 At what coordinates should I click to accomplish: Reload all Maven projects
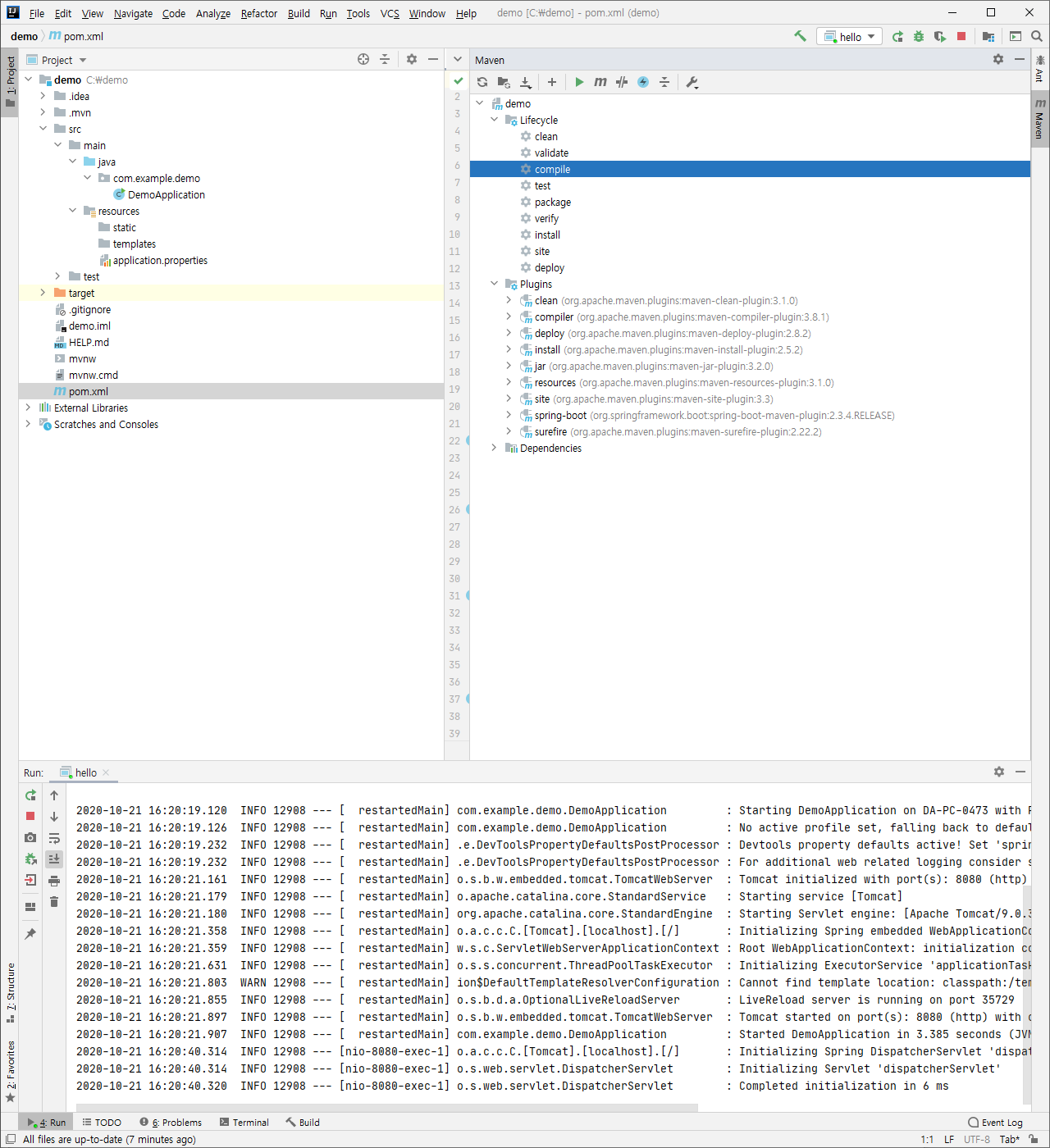[x=482, y=82]
